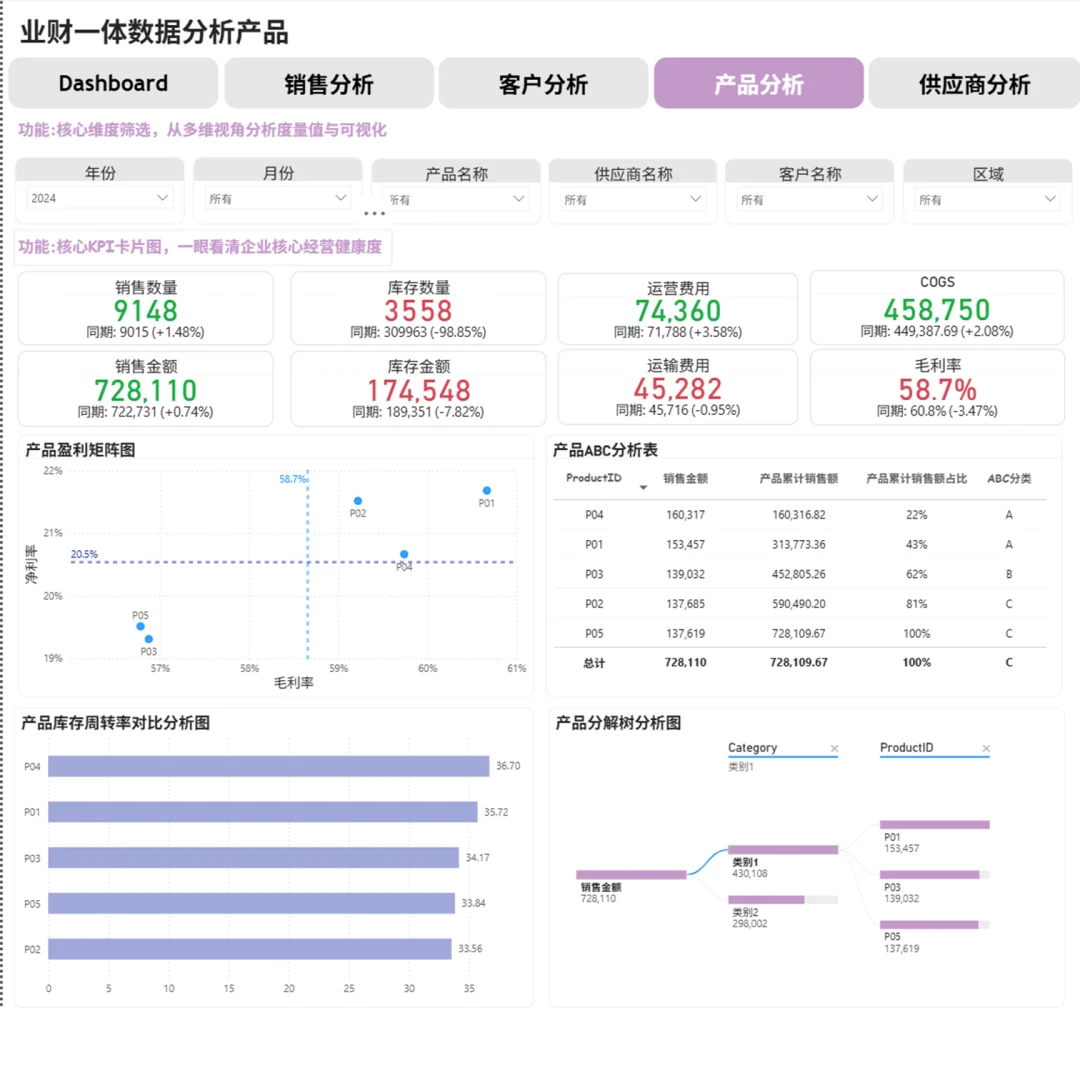
Task: Sort table by 销售金额 column header
Action: click(x=685, y=479)
